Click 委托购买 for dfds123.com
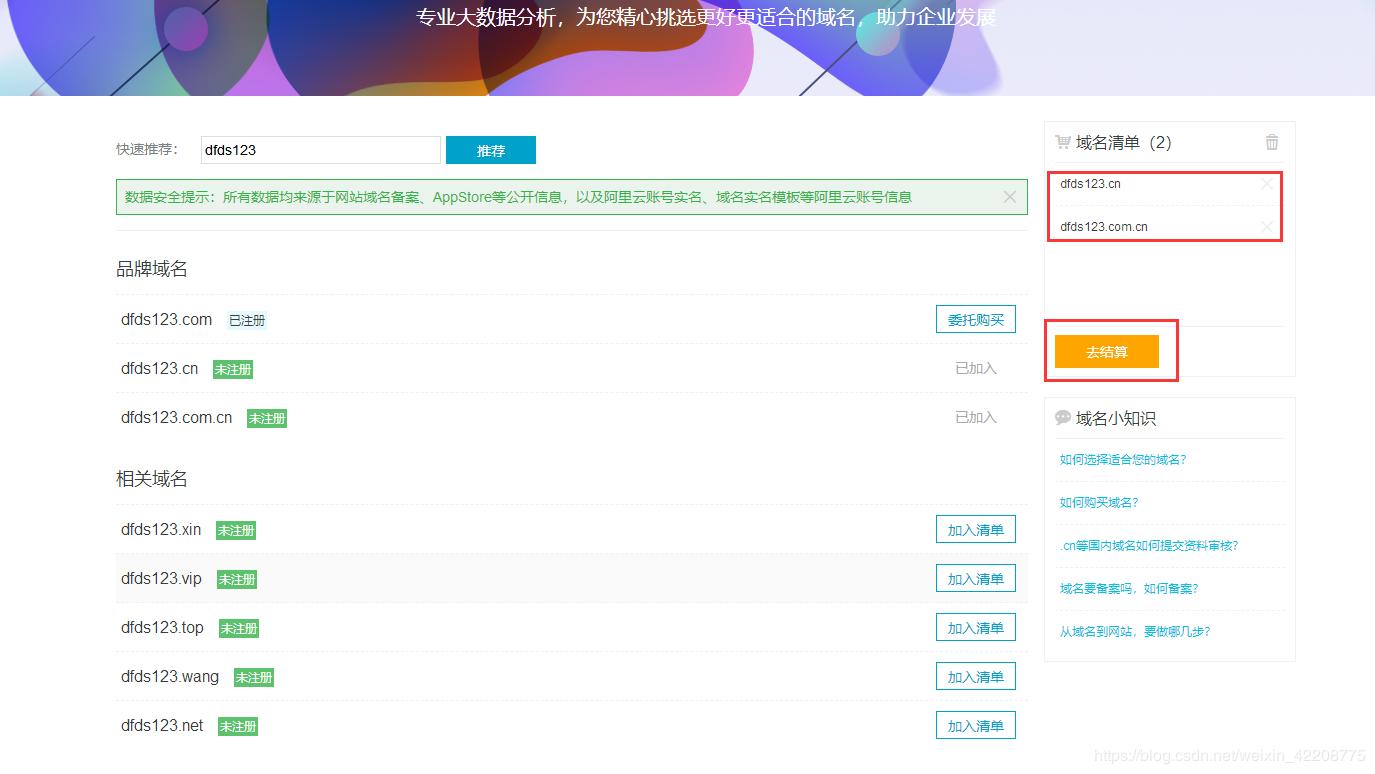 [x=975, y=319]
